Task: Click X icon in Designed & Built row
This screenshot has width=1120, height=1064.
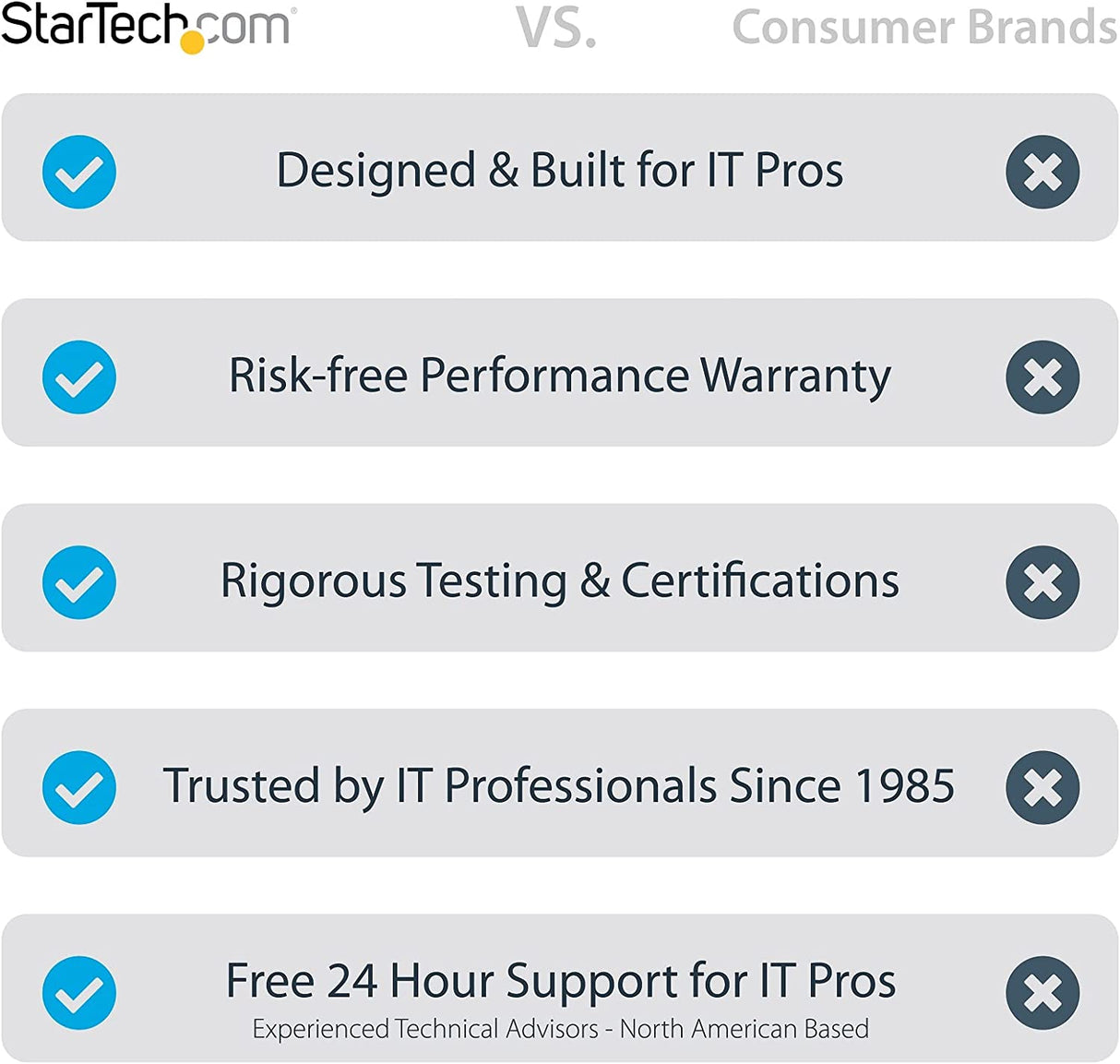Action: click(1043, 172)
